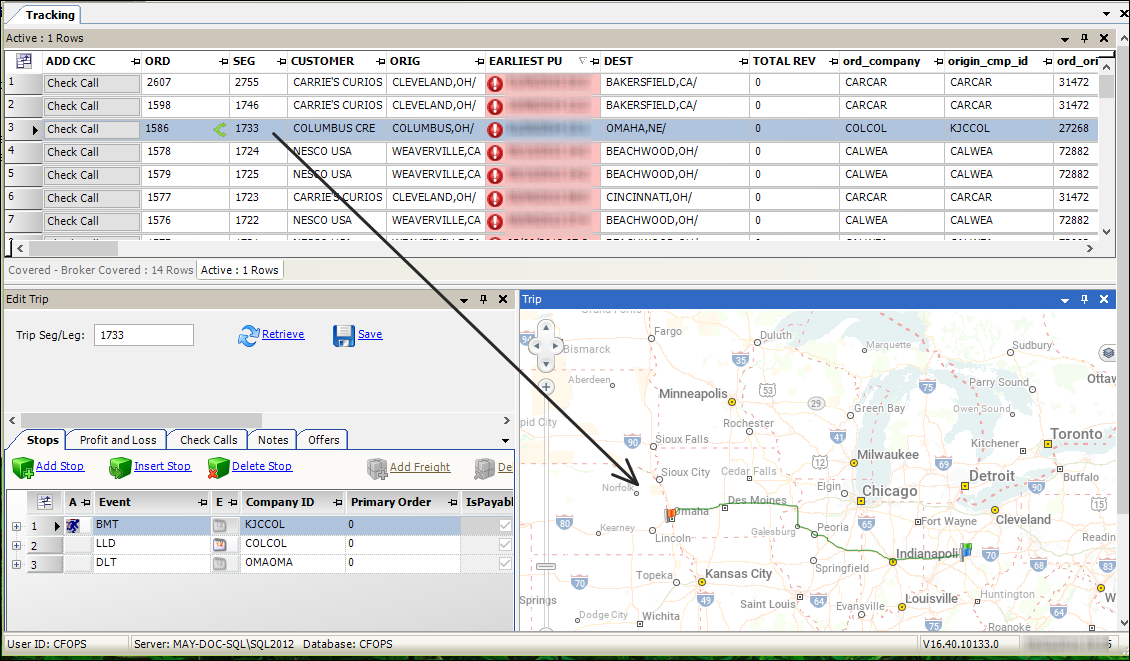The height and width of the screenshot is (661, 1130).
Task: Expand stop row 3 DLT
Action: click(17, 564)
